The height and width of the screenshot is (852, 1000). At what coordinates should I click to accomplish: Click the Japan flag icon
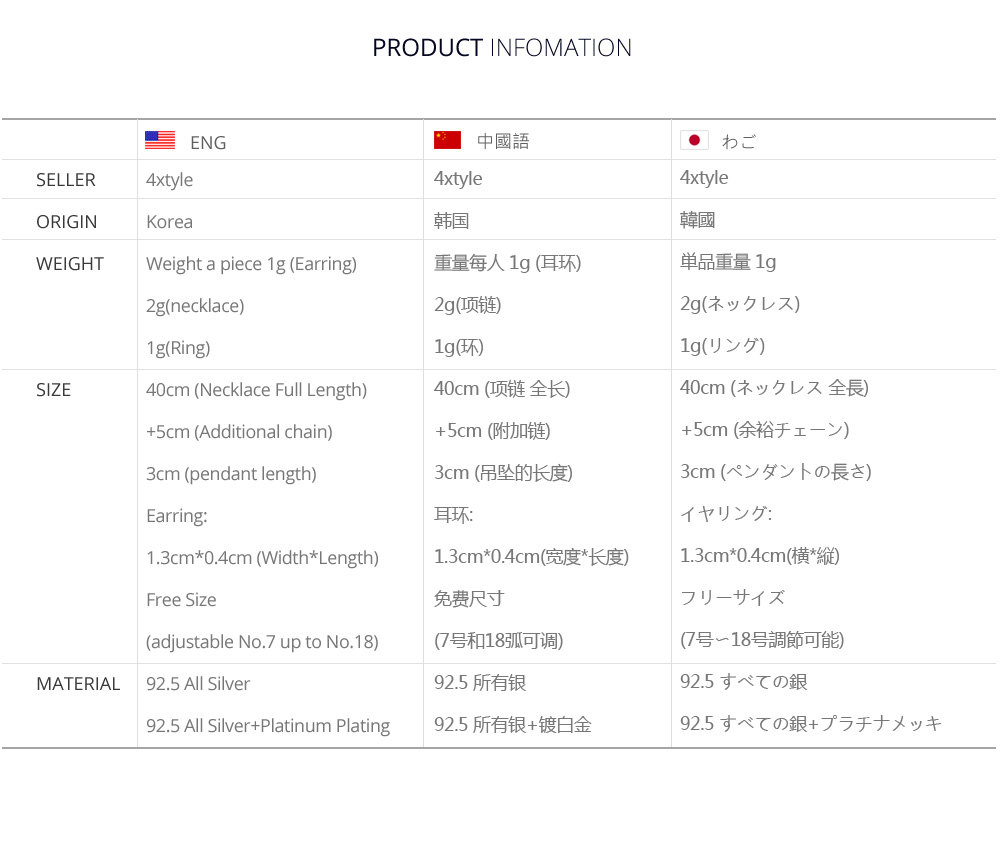(x=695, y=140)
